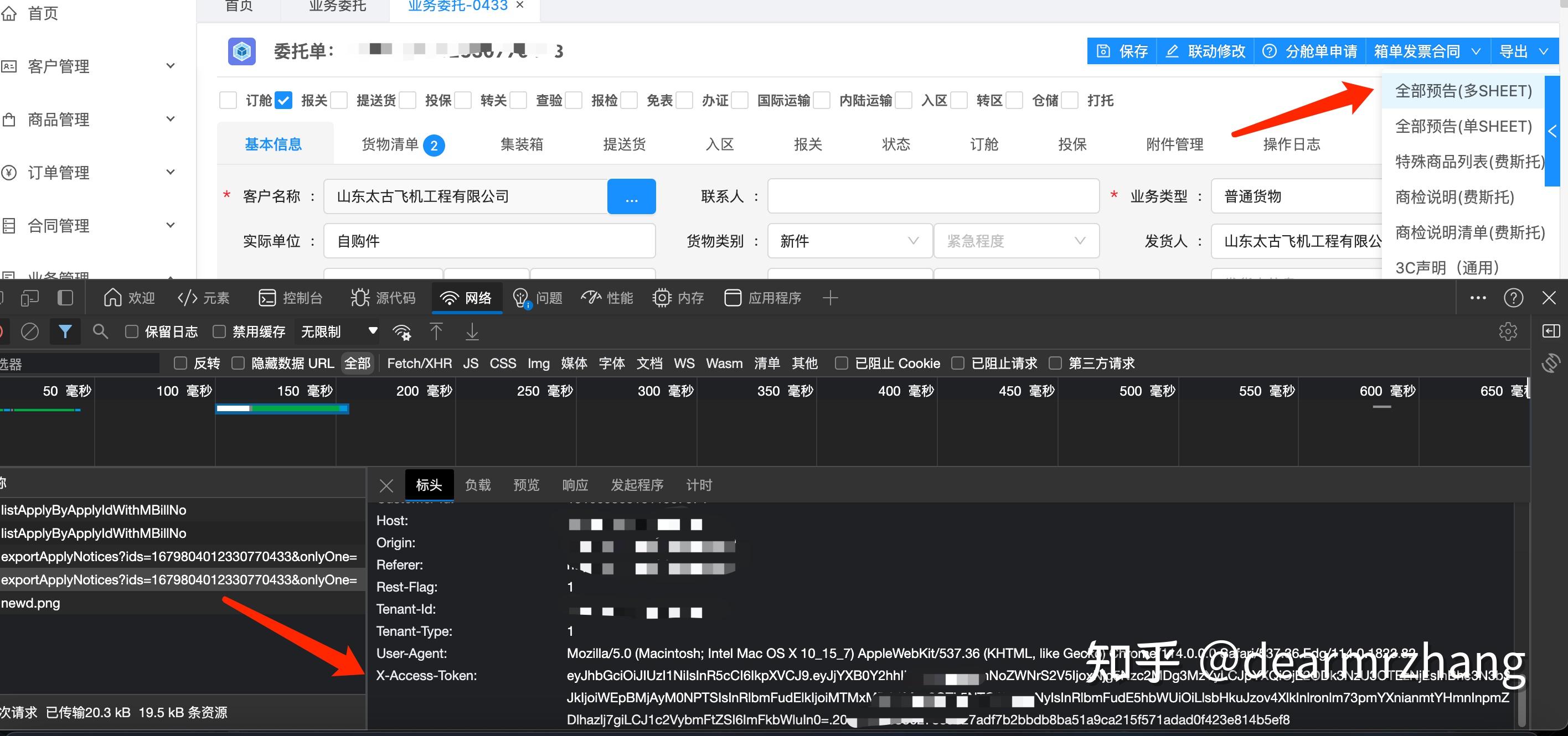The image size is (1568, 736).
Task: Open the network conditions wifi-gear icon
Action: click(x=402, y=332)
